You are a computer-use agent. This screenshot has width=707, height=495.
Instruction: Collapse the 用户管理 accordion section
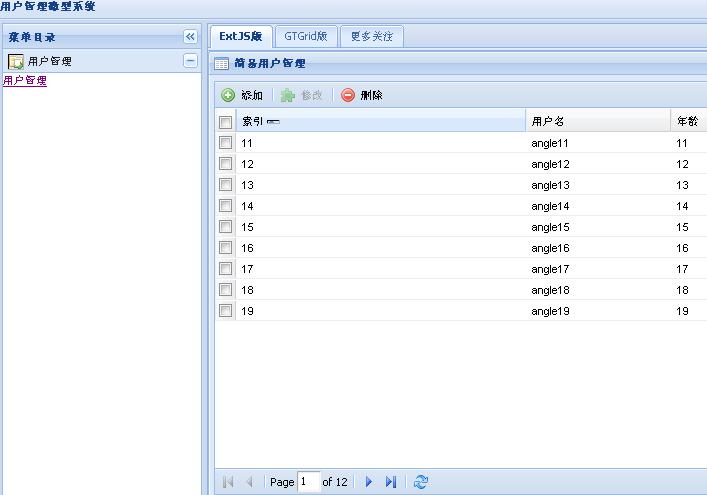(190, 61)
